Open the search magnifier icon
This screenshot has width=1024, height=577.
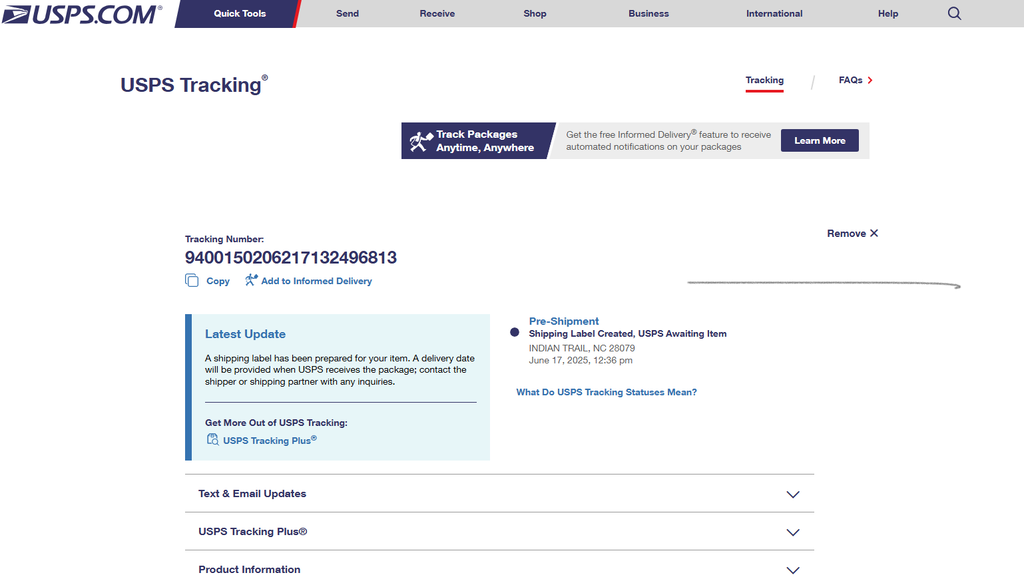tap(954, 13)
